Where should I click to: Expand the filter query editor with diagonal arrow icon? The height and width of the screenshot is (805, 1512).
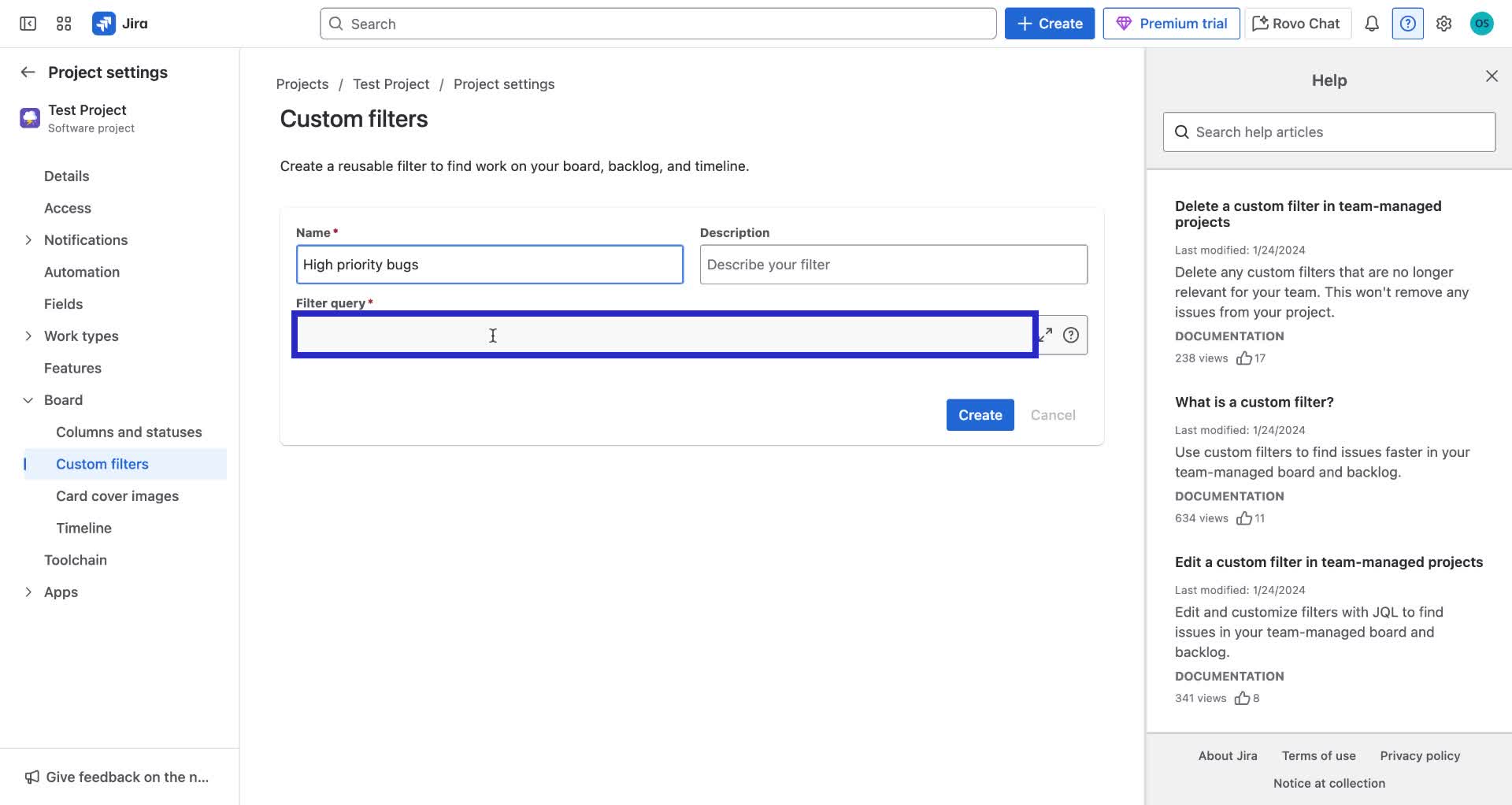tap(1045, 334)
